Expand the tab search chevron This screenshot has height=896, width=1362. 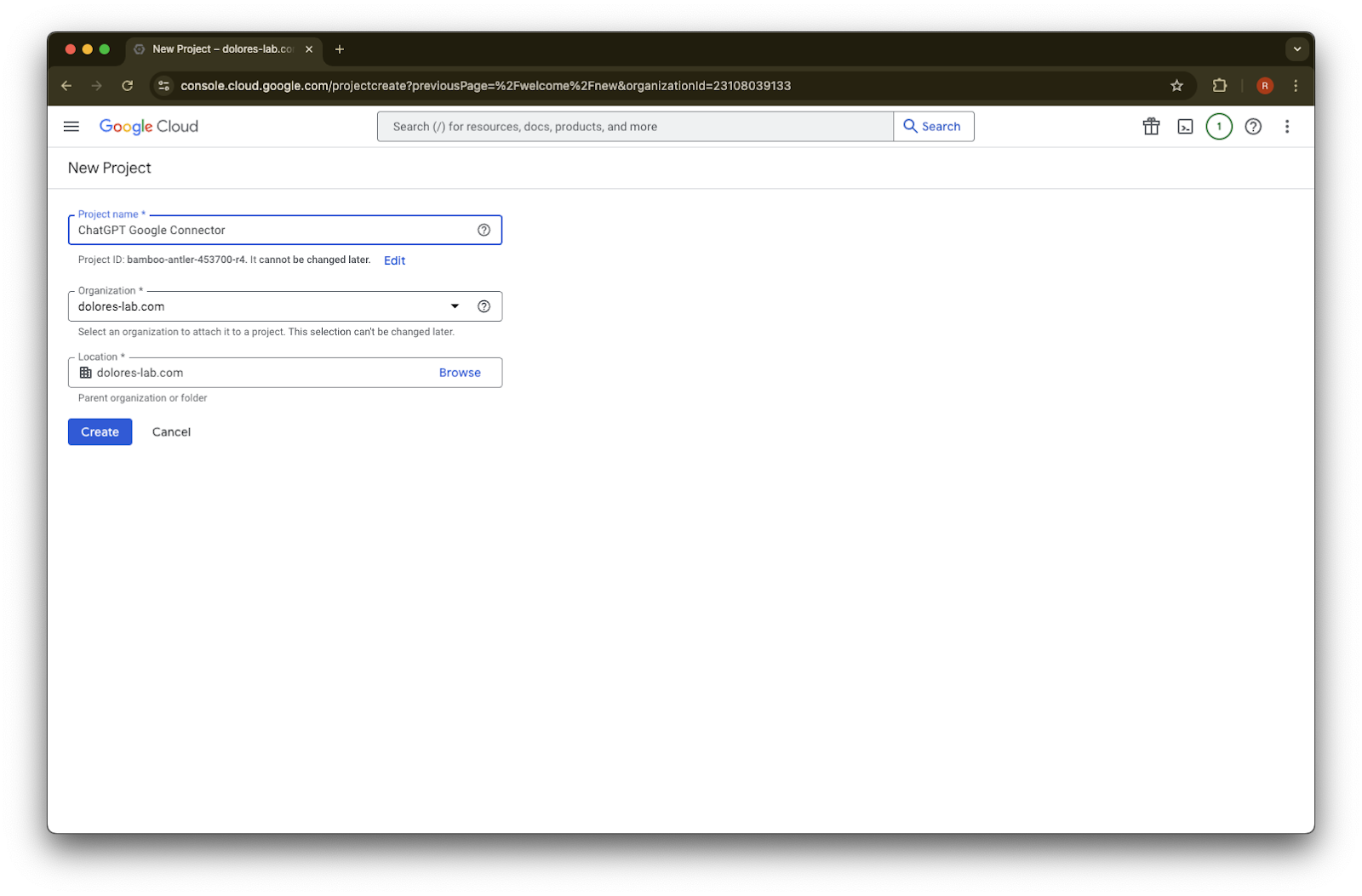point(1297,49)
